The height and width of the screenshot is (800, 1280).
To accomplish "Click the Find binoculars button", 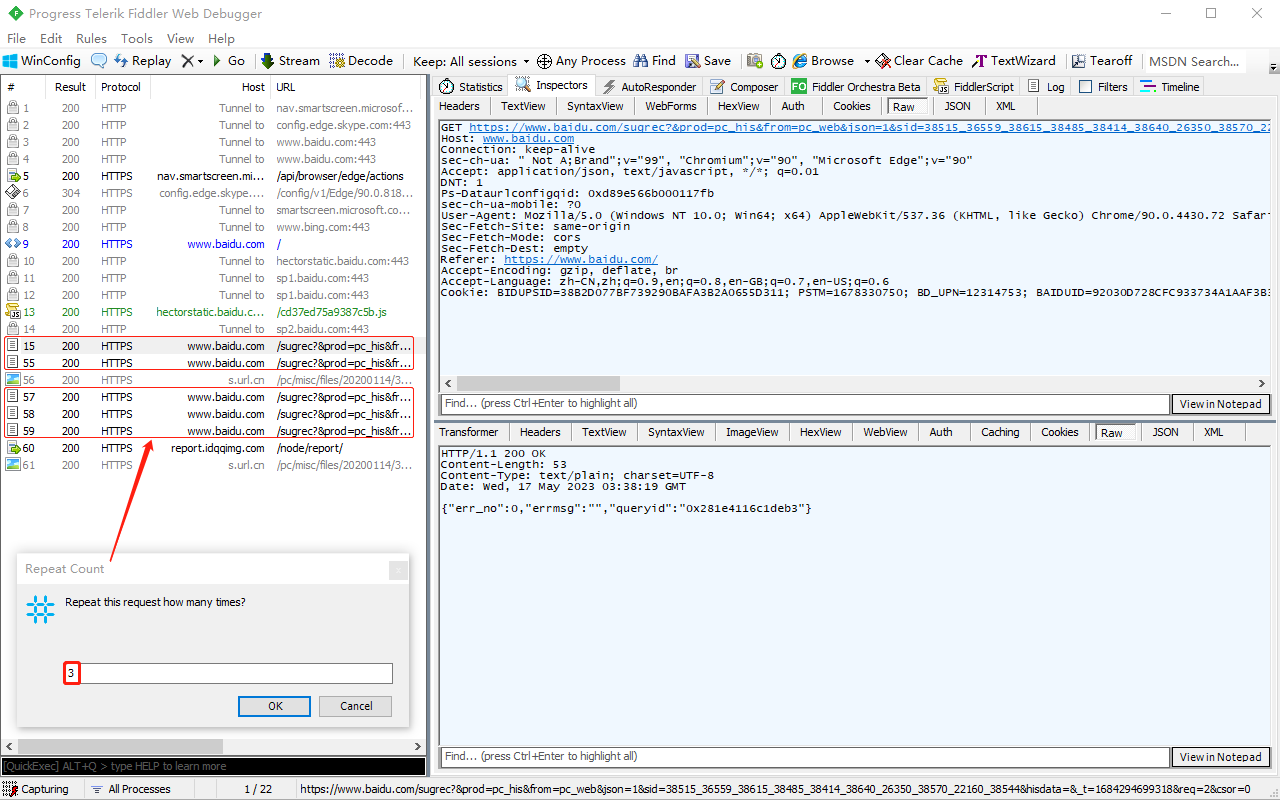I will click(654, 61).
